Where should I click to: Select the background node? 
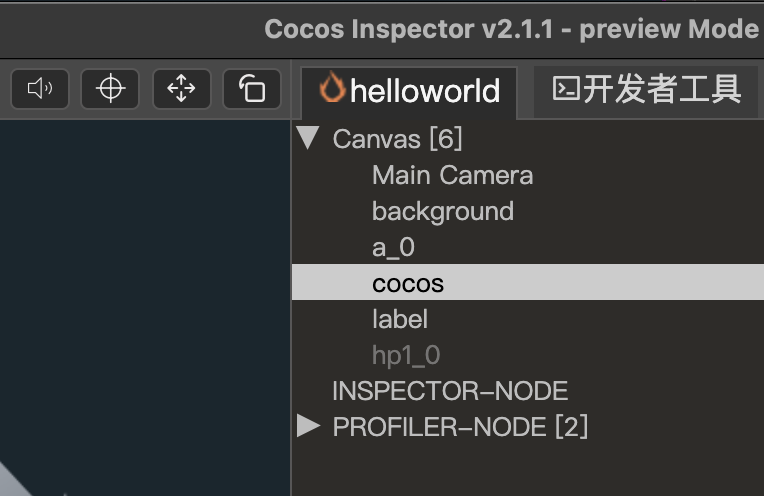tap(442, 211)
